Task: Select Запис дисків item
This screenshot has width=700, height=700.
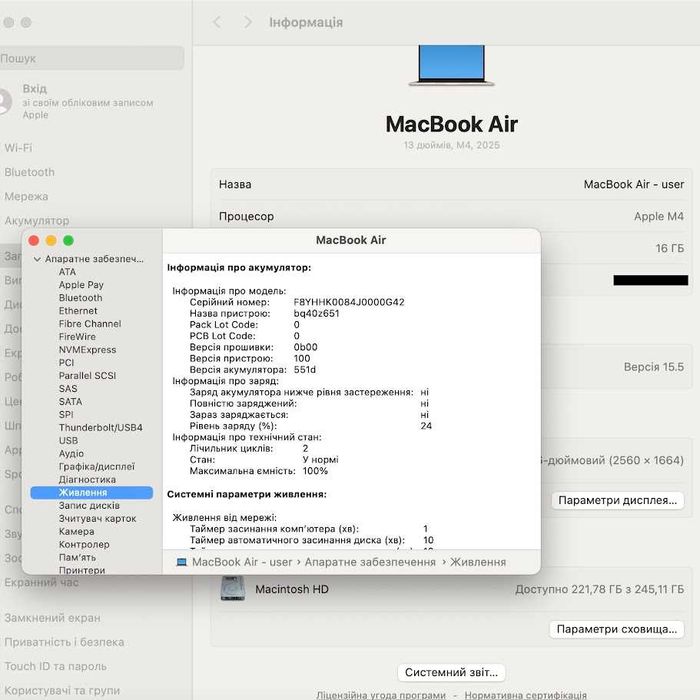Action: point(89,505)
